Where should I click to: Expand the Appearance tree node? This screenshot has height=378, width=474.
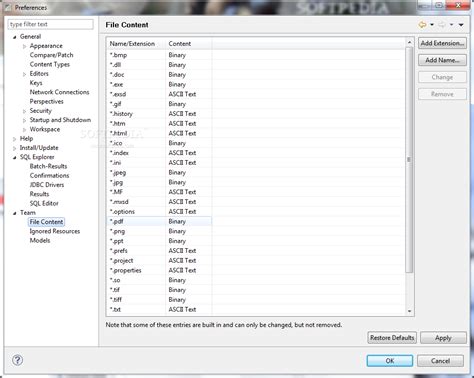pyautogui.click(x=24, y=46)
